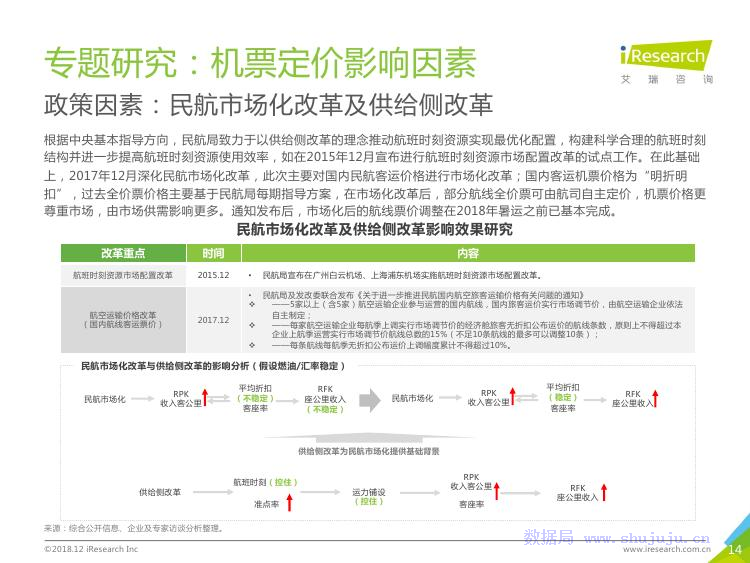750x563 pixels.
Task: Click the label 运力铺设（控住）
Action: [x=369, y=497]
